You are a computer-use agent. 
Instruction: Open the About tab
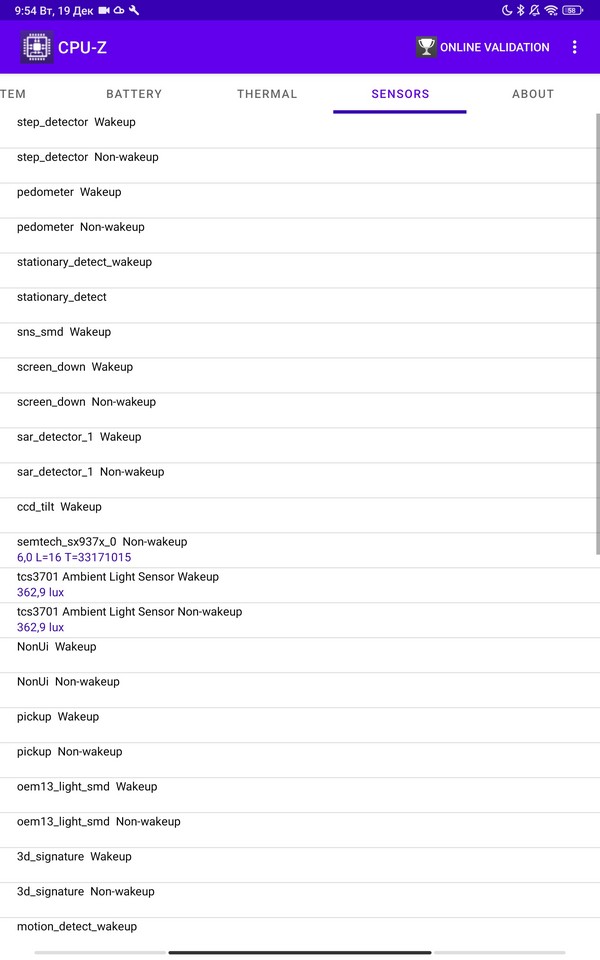[532, 94]
